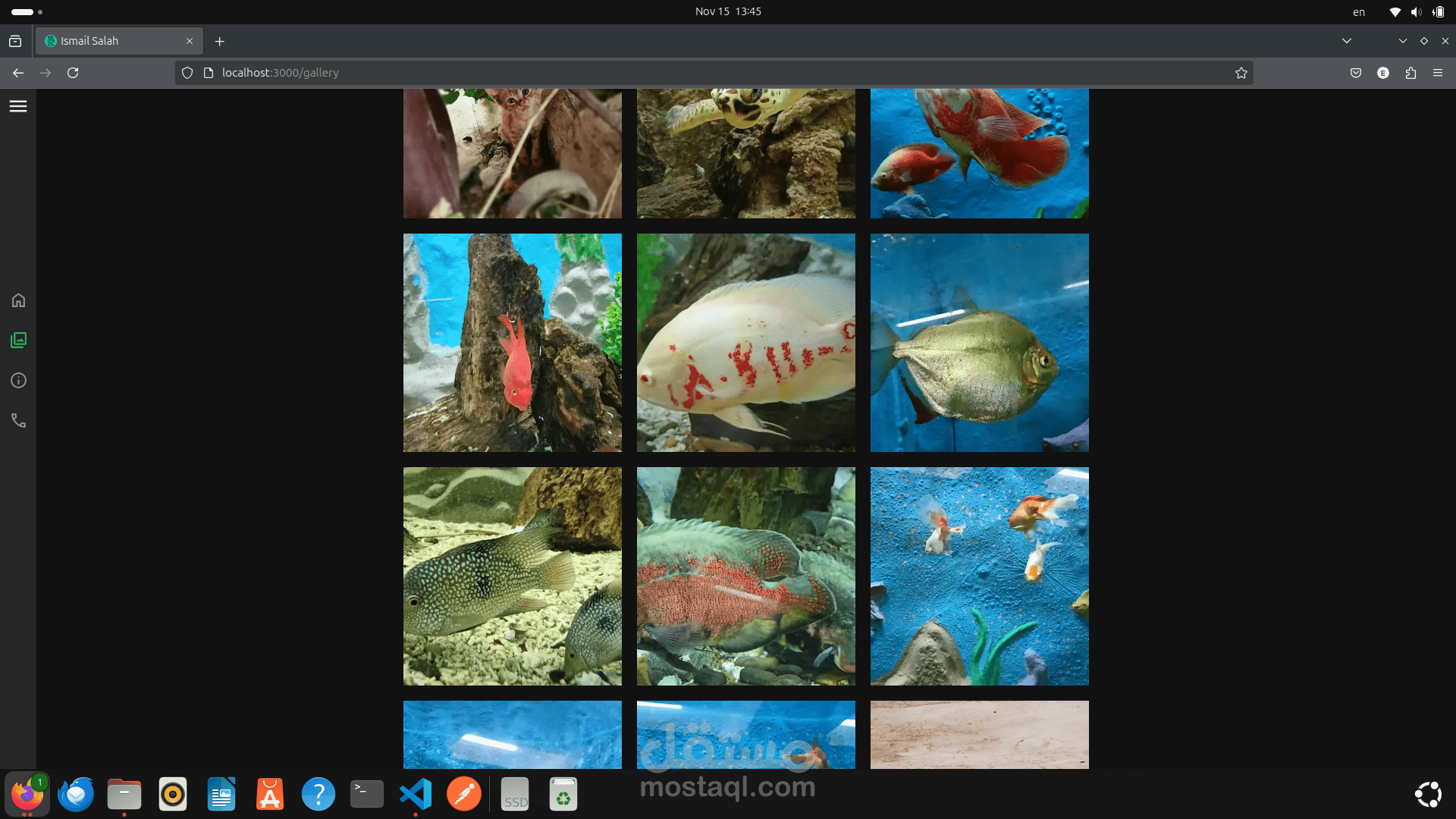Open the Contact phone sidebar icon

click(x=18, y=421)
